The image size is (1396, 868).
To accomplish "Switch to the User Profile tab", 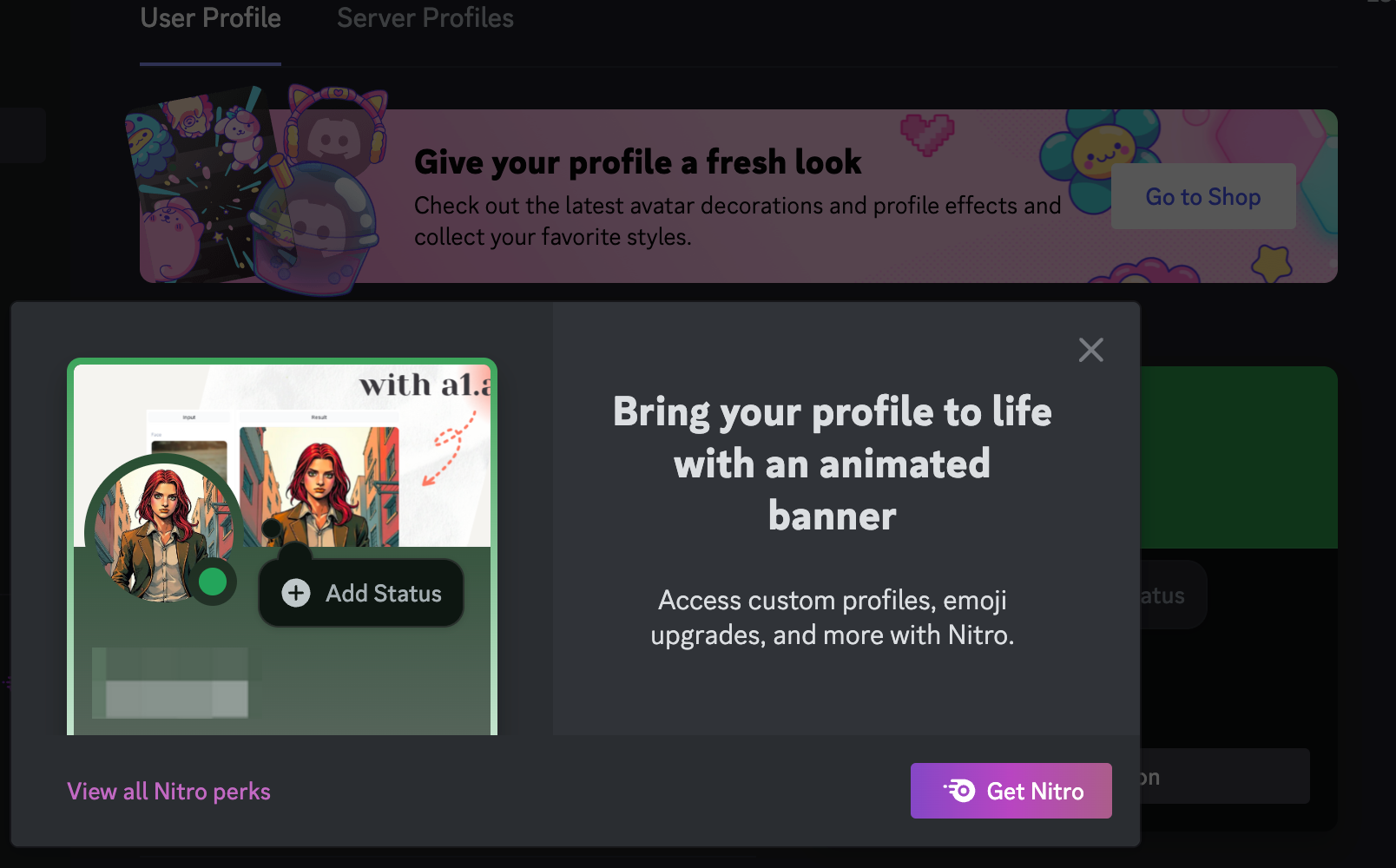I will click(x=210, y=18).
